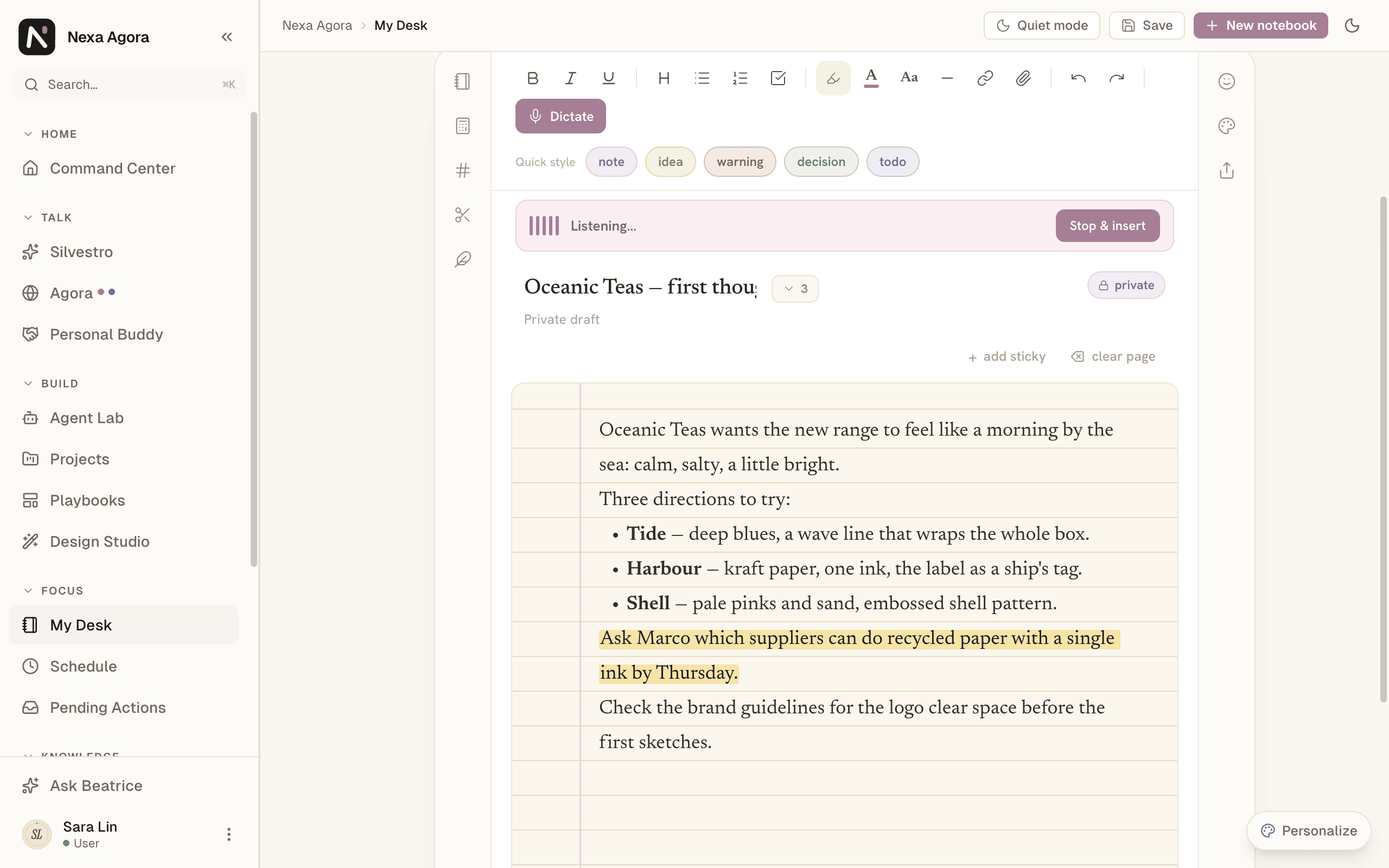Open Personal Buddy
Image resolution: width=1389 pixels, height=868 pixels.
[123, 334]
